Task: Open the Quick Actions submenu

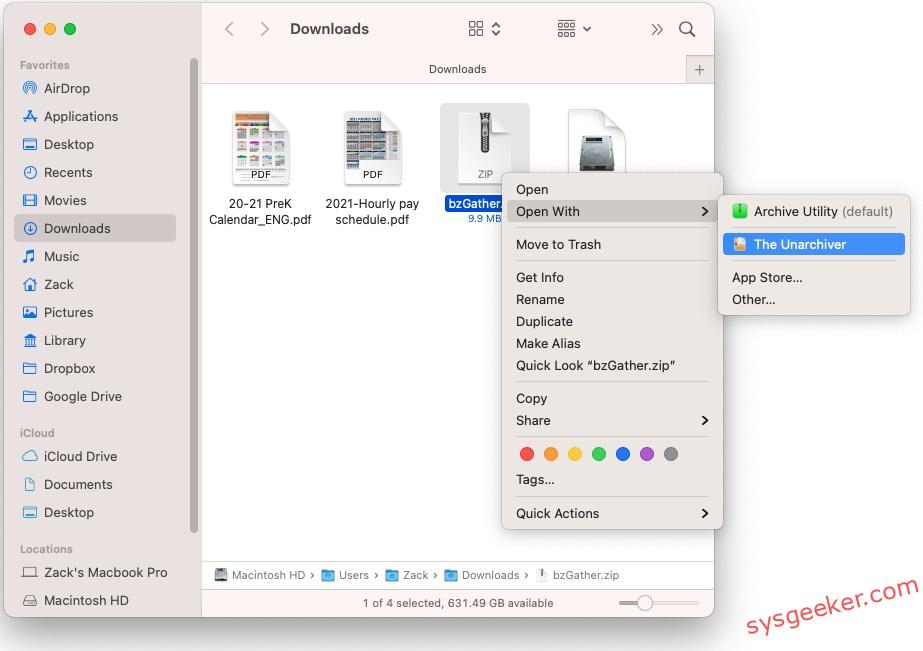Action: tap(558, 513)
